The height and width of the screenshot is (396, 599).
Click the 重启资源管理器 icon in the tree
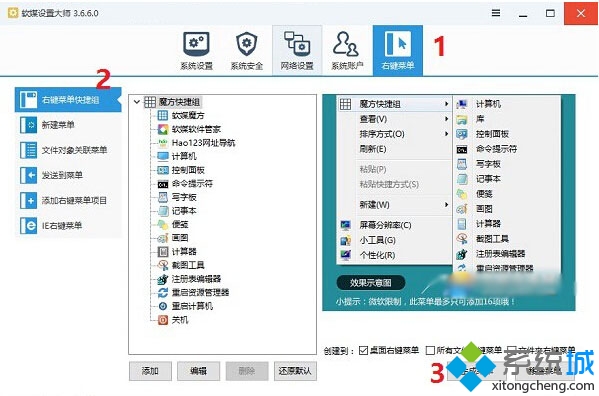pos(163,293)
